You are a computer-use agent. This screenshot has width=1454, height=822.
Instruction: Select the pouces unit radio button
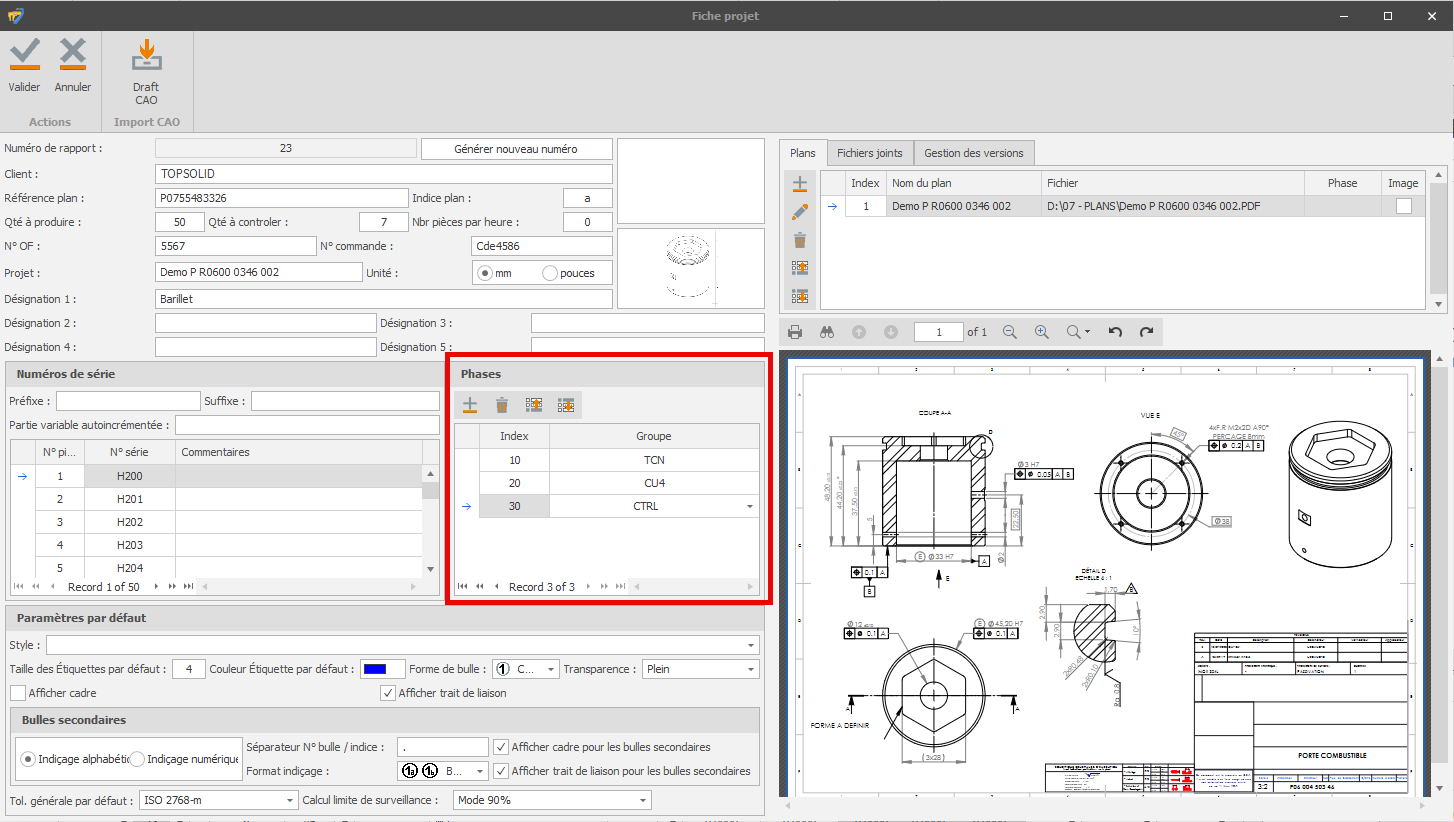[x=550, y=273]
